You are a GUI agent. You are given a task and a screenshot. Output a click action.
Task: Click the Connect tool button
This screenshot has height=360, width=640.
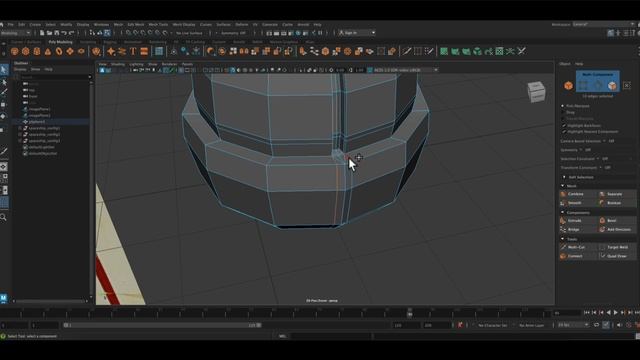[x=577, y=256]
